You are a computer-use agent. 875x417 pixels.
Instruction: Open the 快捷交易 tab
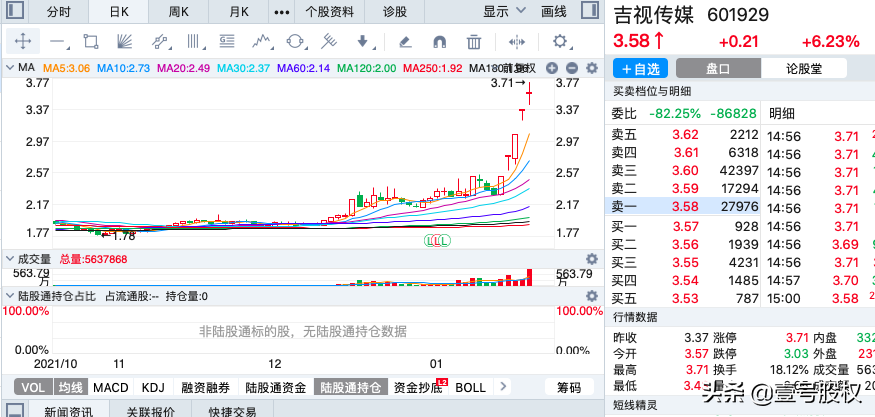(x=233, y=411)
